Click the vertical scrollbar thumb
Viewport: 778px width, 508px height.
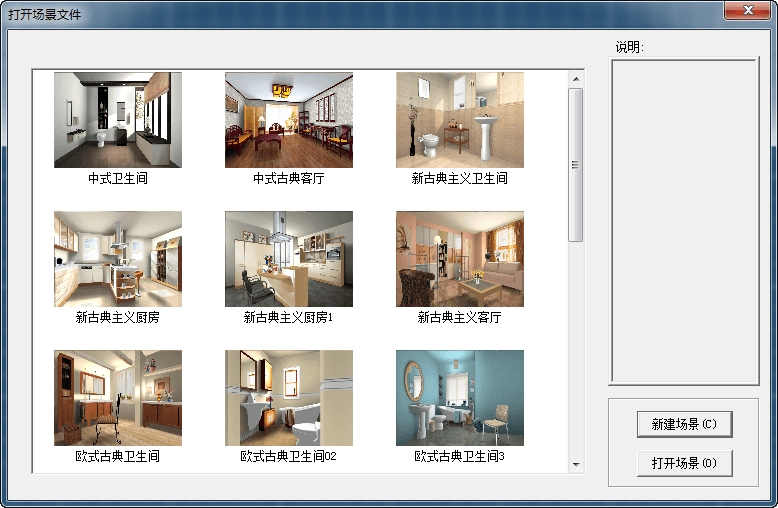pos(575,165)
